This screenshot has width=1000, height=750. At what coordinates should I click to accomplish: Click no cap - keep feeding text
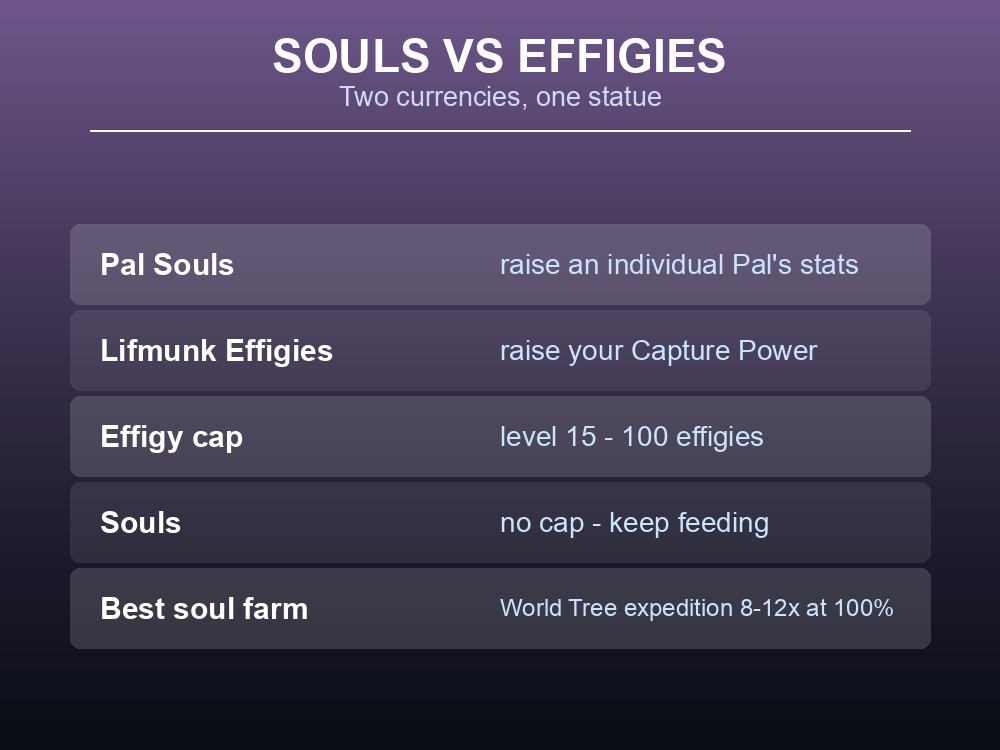(635, 523)
